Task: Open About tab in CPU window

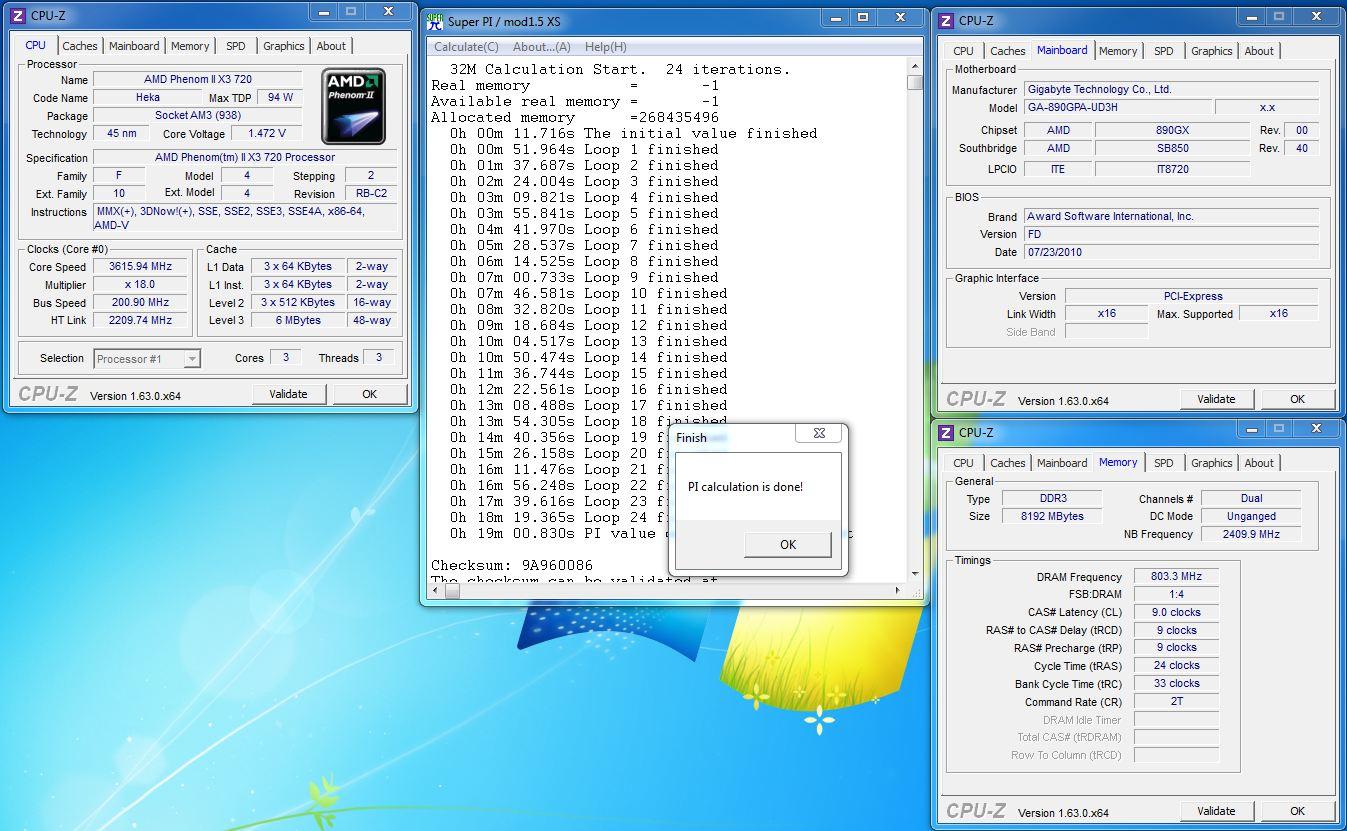Action: click(331, 46)
